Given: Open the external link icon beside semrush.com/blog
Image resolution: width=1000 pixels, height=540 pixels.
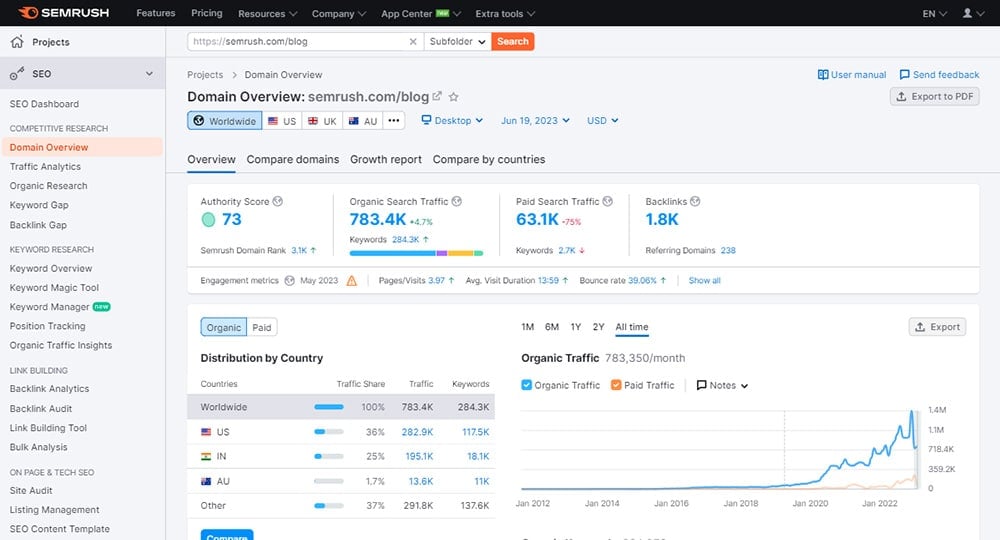Looking at the screenshot, I should pos(437,96).
